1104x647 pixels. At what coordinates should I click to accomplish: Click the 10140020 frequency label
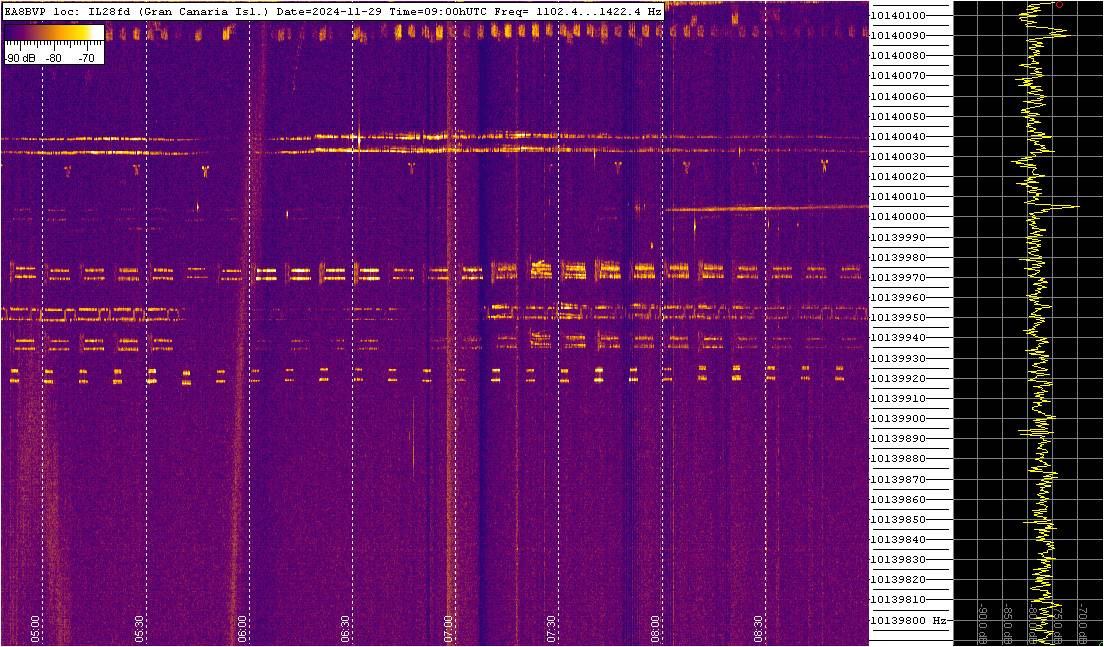coord(898,177)
